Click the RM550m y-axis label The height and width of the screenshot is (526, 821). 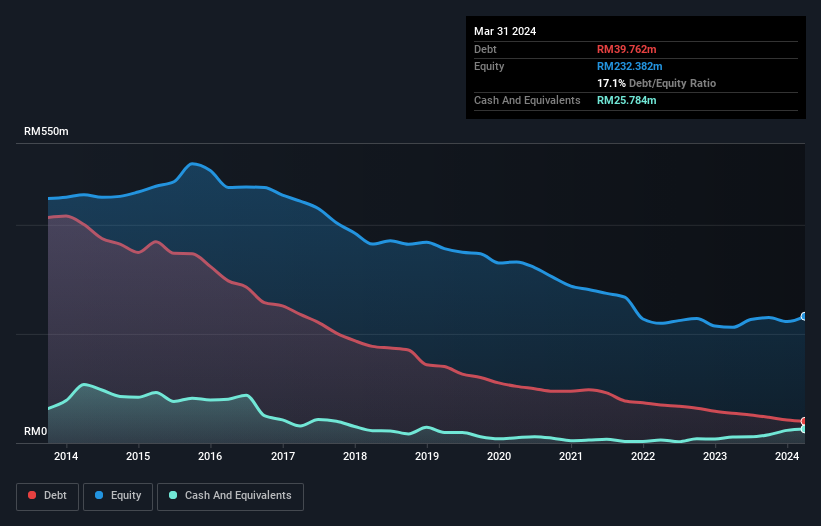coord(46,131)
